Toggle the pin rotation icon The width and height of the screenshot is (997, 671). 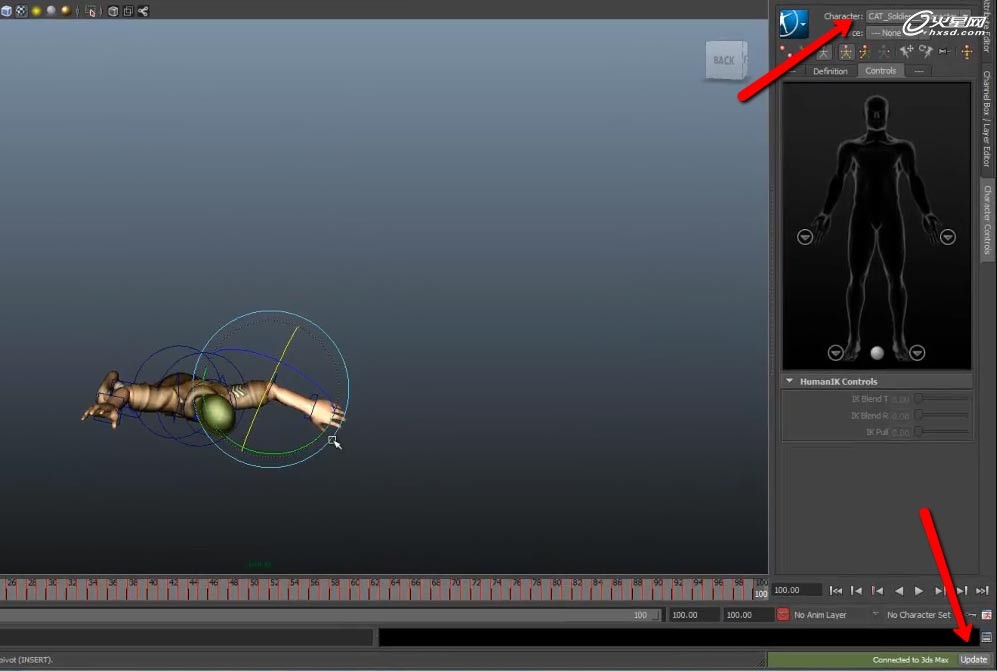pos(926,52)
